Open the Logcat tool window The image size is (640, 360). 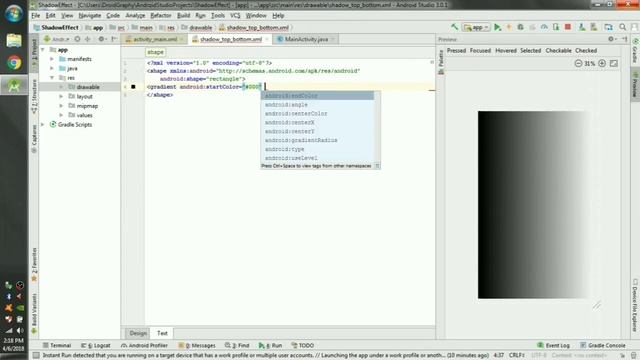click(x=96, y=345)
